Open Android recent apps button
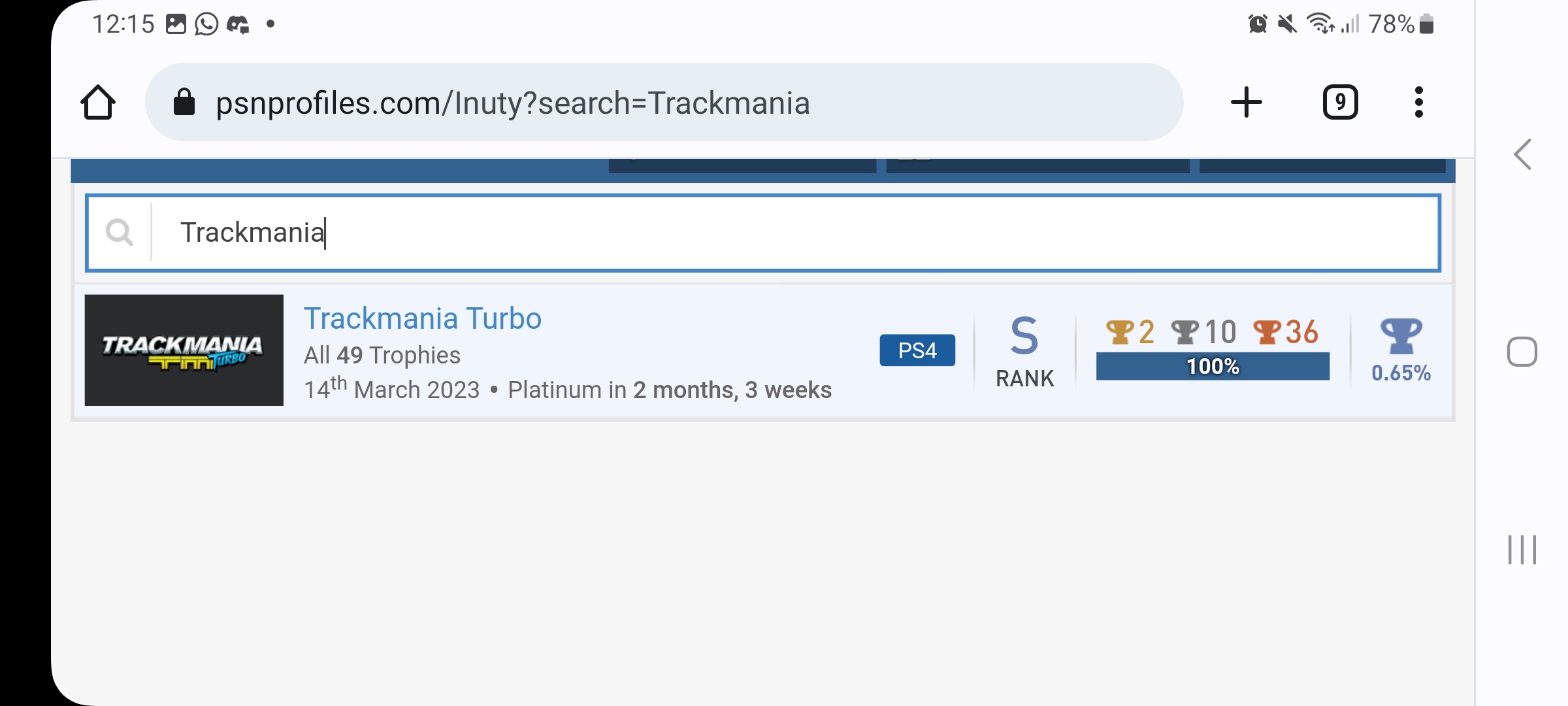The image size is (1568, 706). coord(1522,550)
